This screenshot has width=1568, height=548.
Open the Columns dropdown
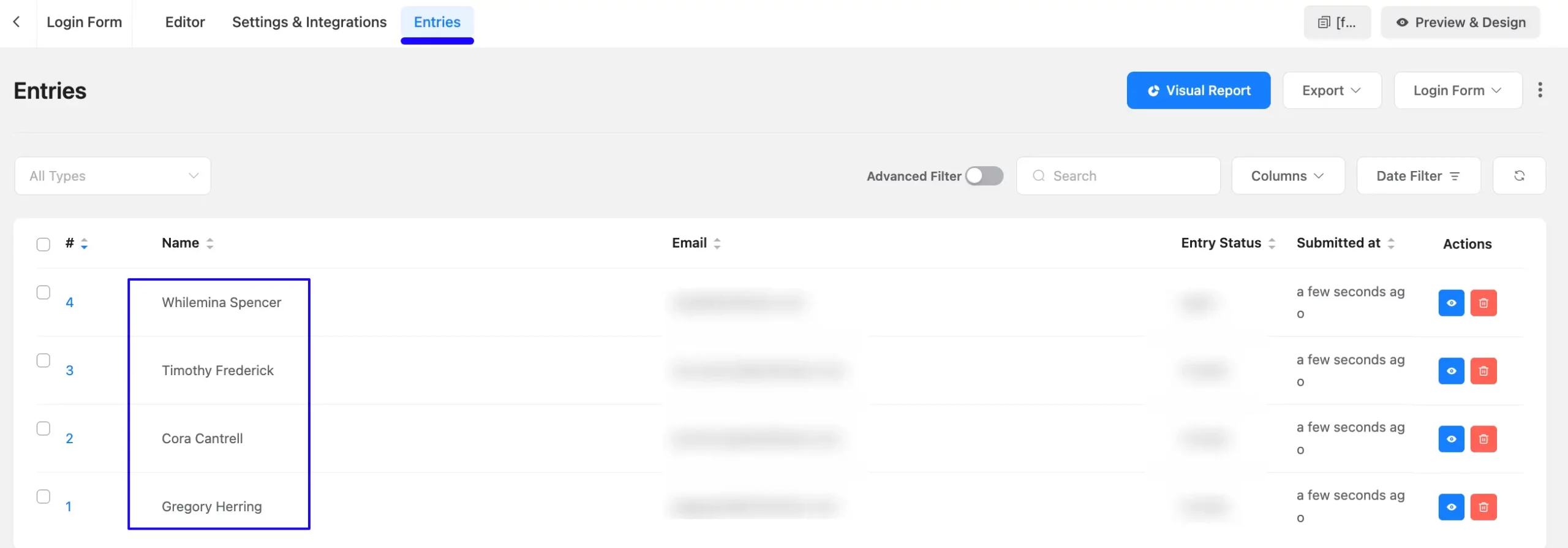(x=1288, y=176)
